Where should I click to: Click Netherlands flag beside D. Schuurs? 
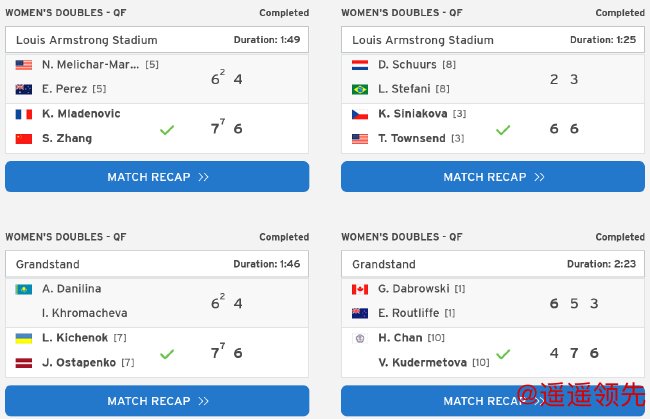(360, 65)
